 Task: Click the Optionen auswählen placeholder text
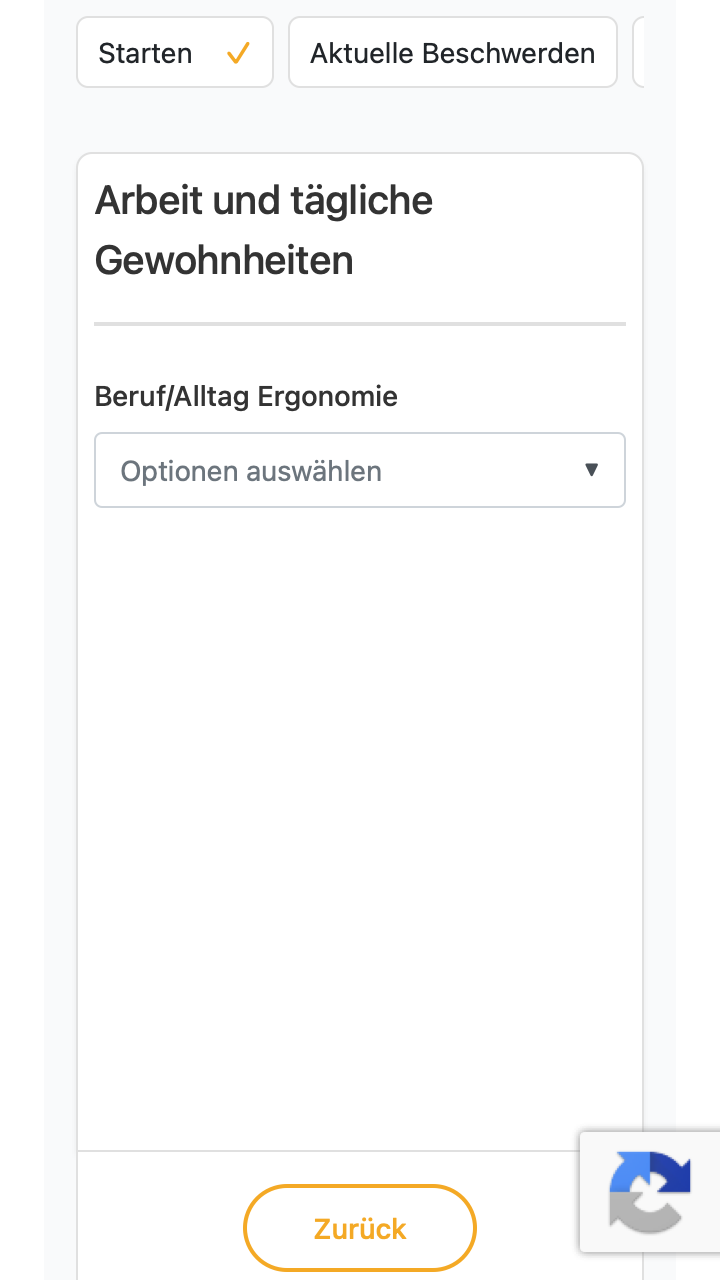251,471
